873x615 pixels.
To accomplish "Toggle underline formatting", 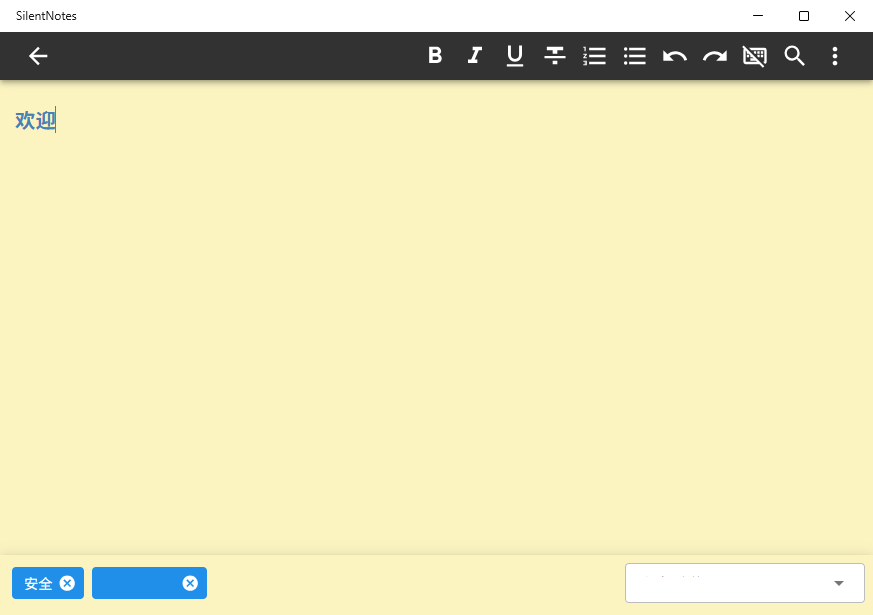I will click(x=515, y=56).
